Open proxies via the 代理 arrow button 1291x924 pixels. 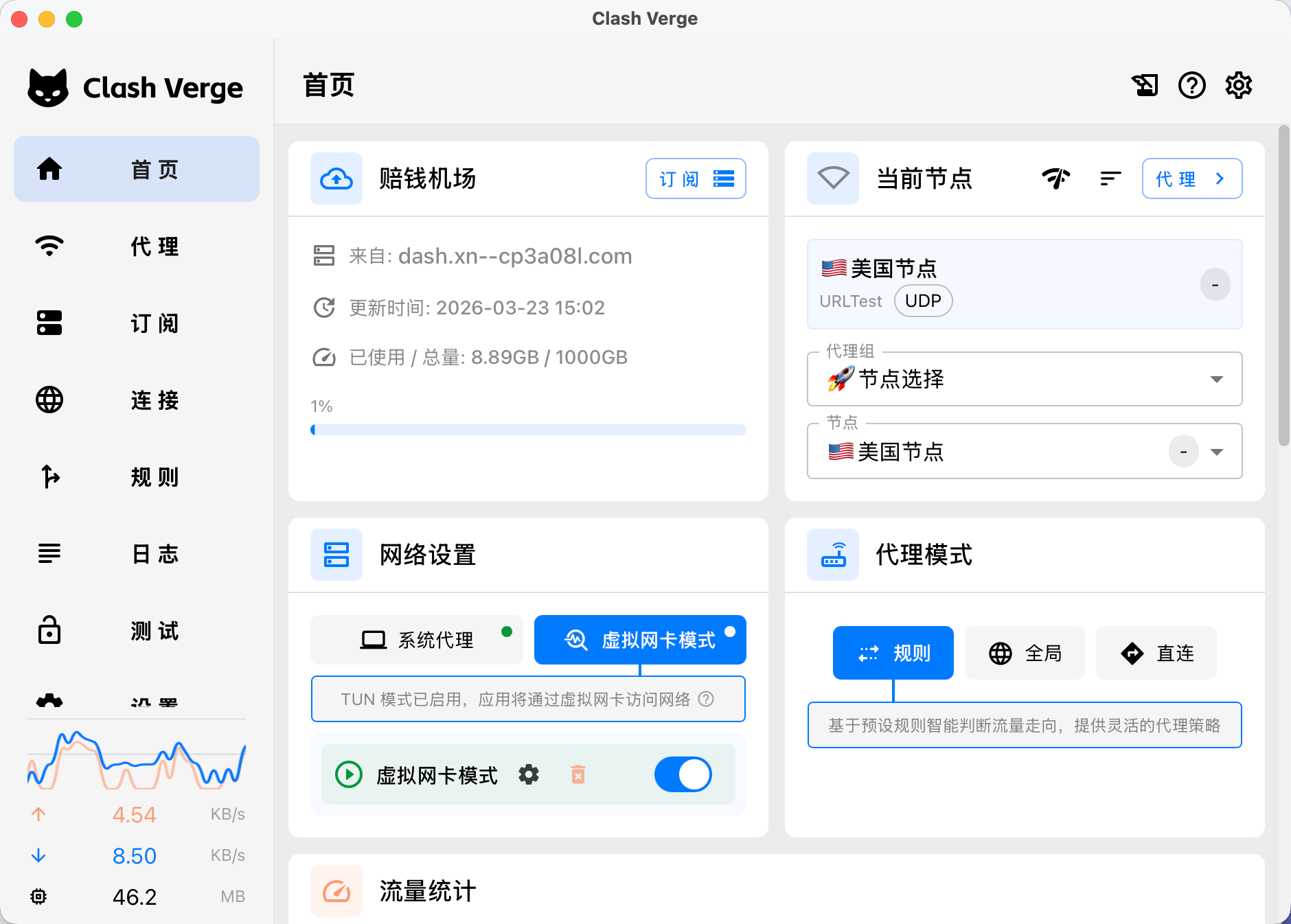click(x=1192, y=178)
